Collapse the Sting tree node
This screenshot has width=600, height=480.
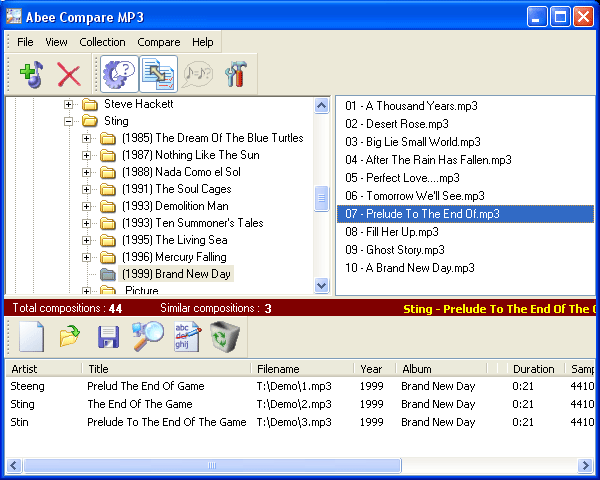(x=68, y=121)
